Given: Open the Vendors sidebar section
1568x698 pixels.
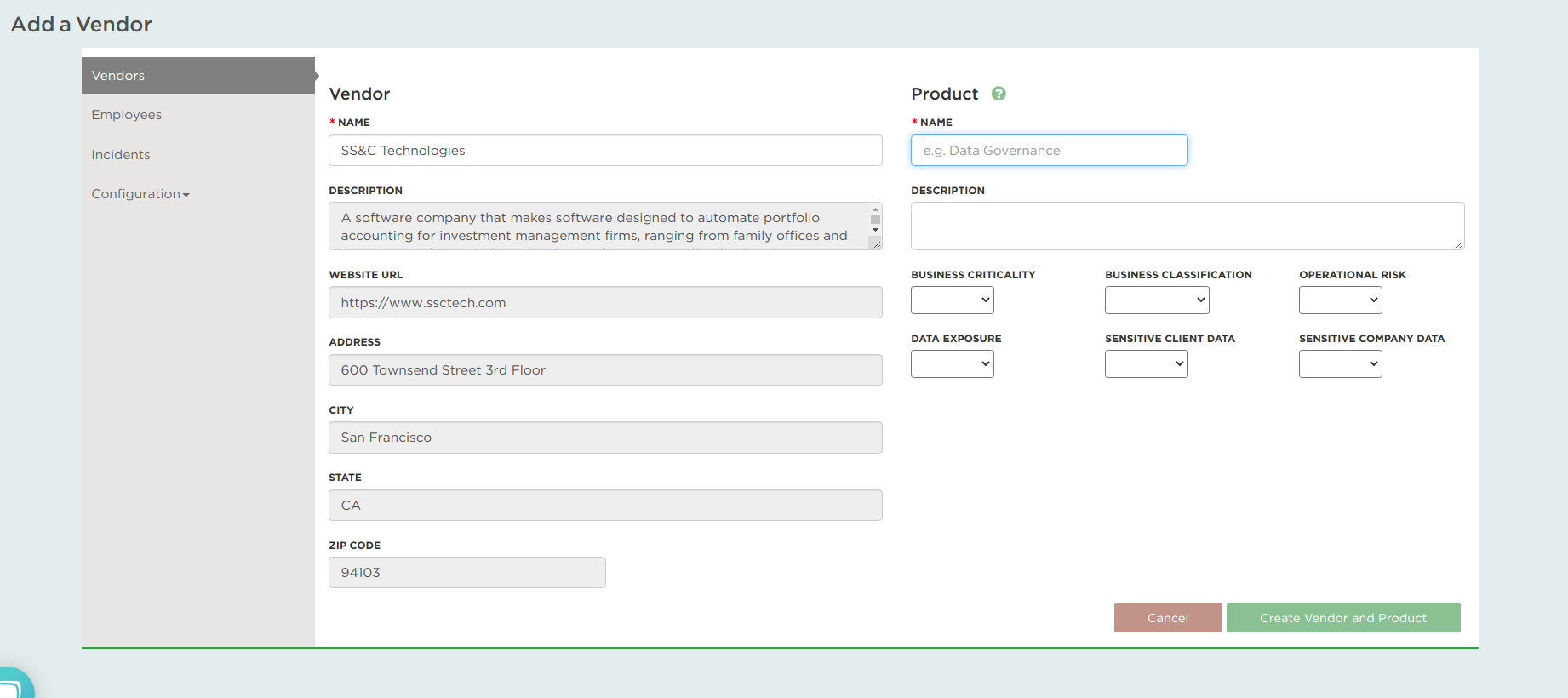Looking at the screenshot, I should pos(198,76).
